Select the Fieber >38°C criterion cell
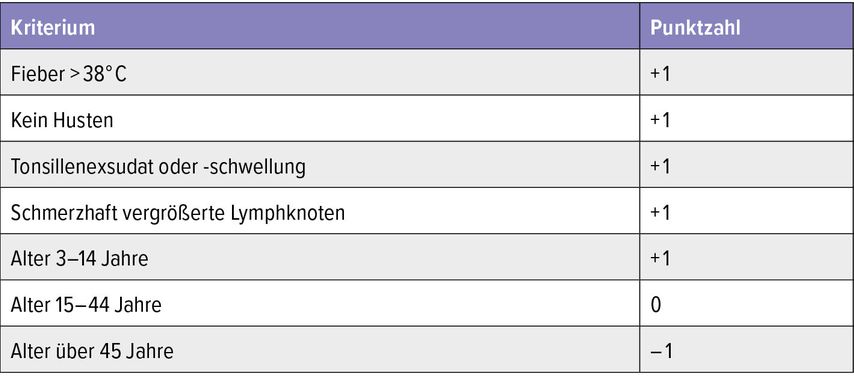 click(320, 72)
